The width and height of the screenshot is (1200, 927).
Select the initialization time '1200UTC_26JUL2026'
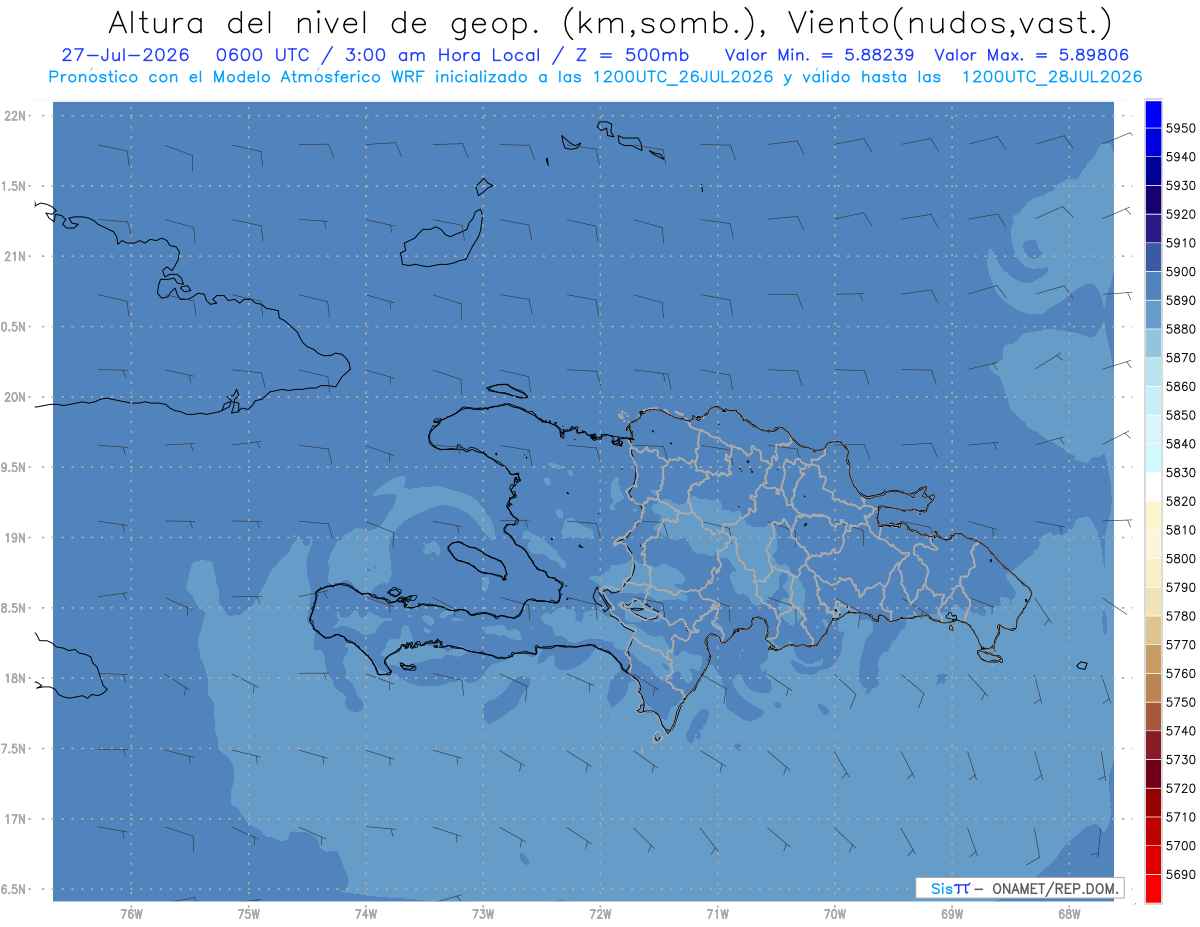coord(683,77)
